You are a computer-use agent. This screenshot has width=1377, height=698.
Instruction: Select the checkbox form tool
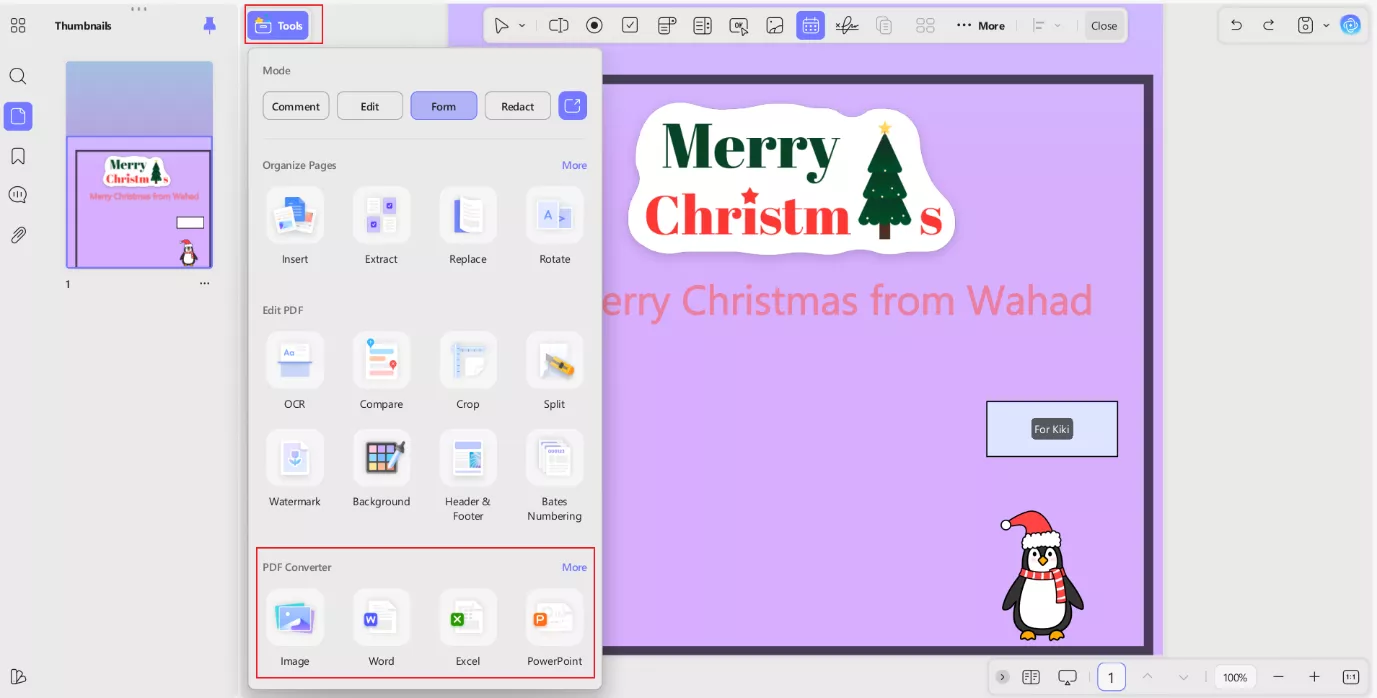(630, 25)
